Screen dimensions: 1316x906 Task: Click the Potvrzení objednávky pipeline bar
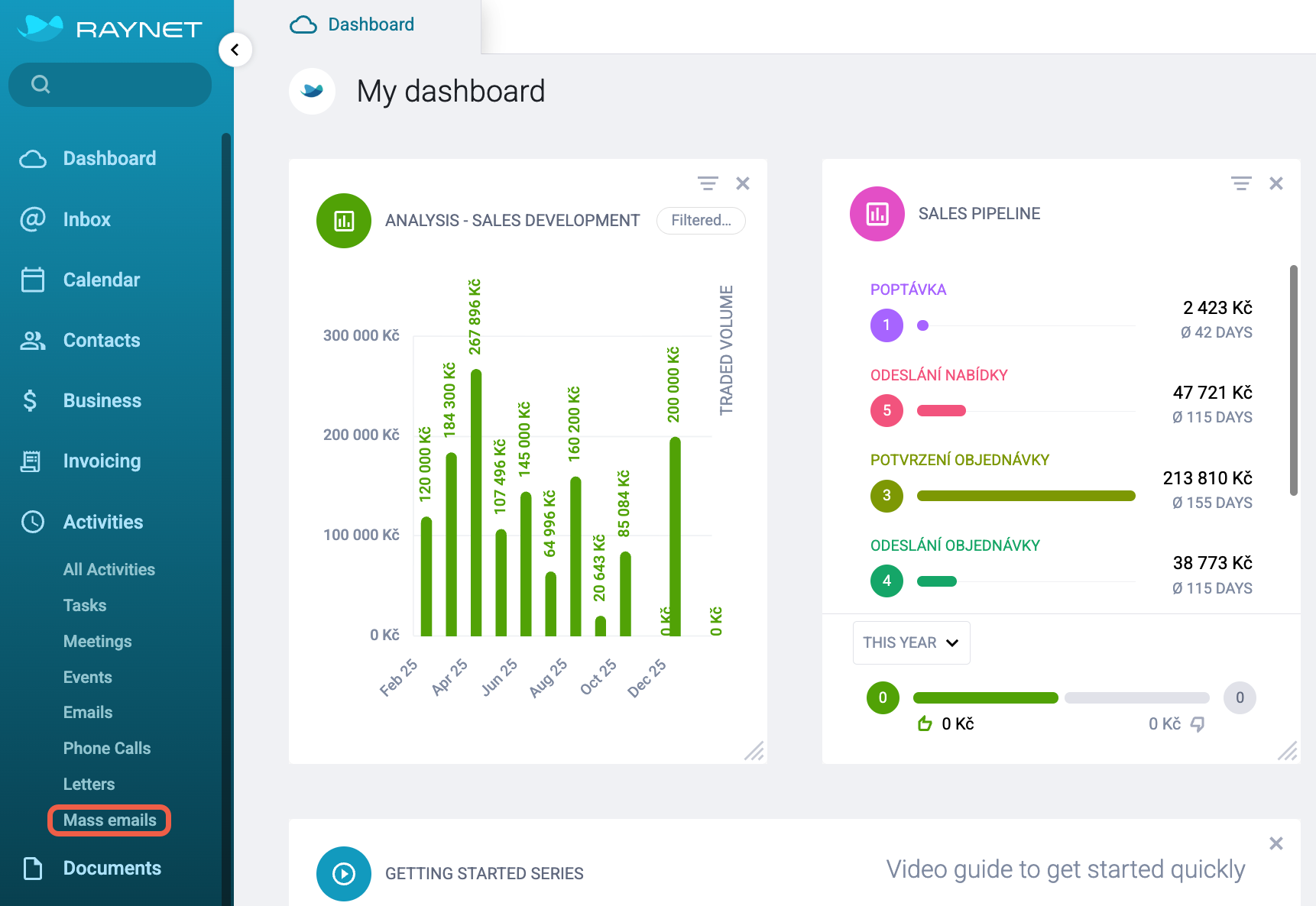coord(1026,496)
